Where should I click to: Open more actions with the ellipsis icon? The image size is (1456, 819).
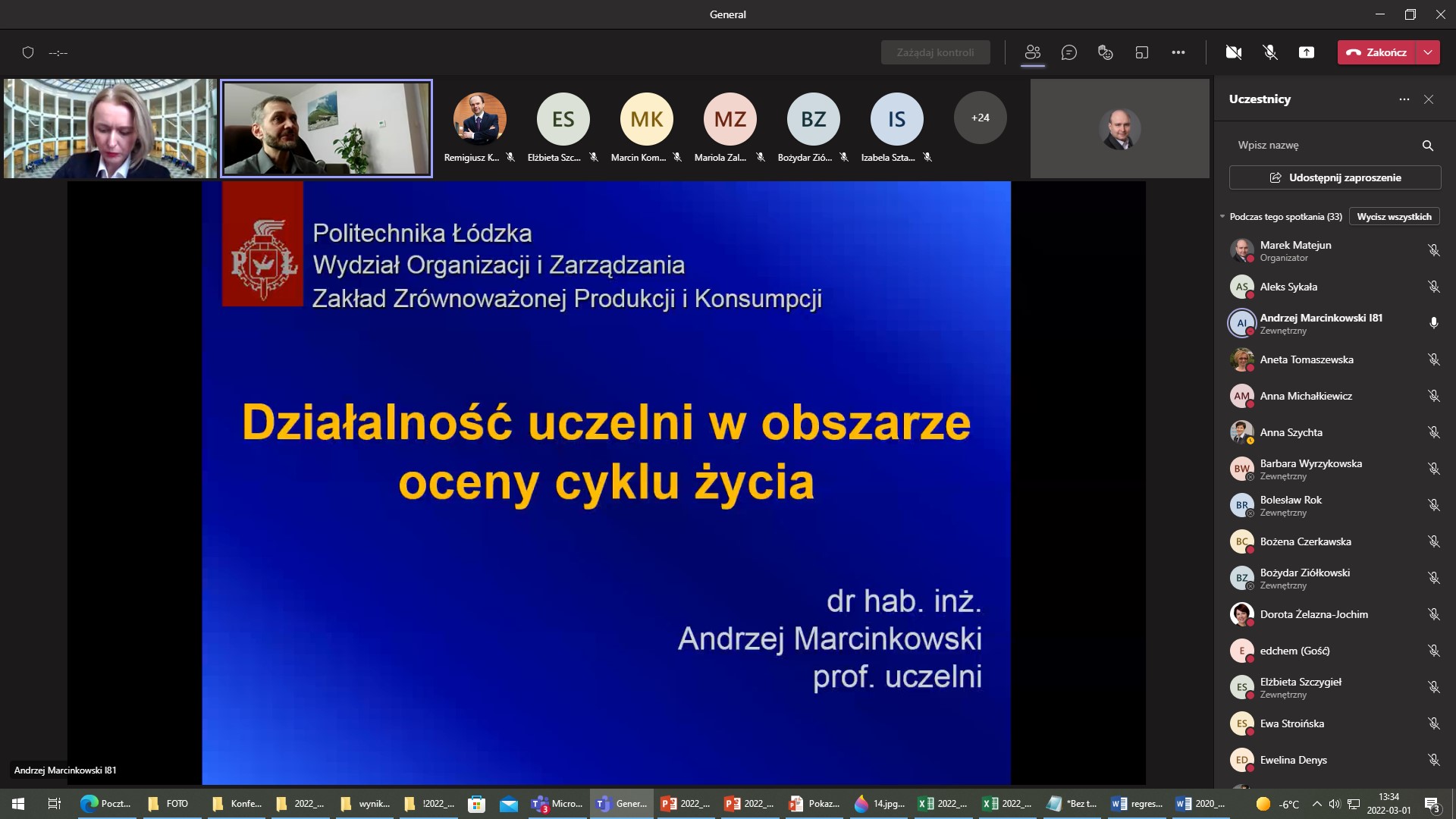(x=1178, y=52)
